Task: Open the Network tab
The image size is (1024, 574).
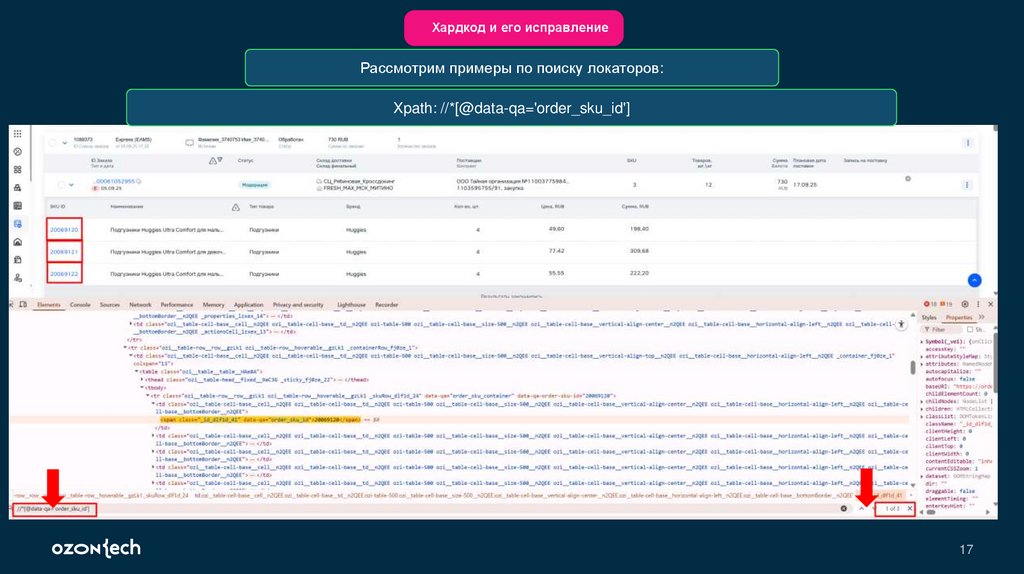Action: tap(140, 304)
